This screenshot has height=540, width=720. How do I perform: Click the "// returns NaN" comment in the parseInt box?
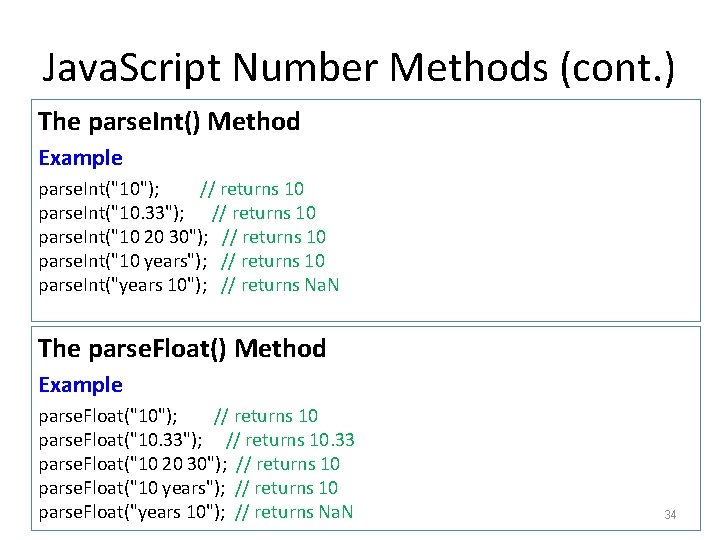280,285
